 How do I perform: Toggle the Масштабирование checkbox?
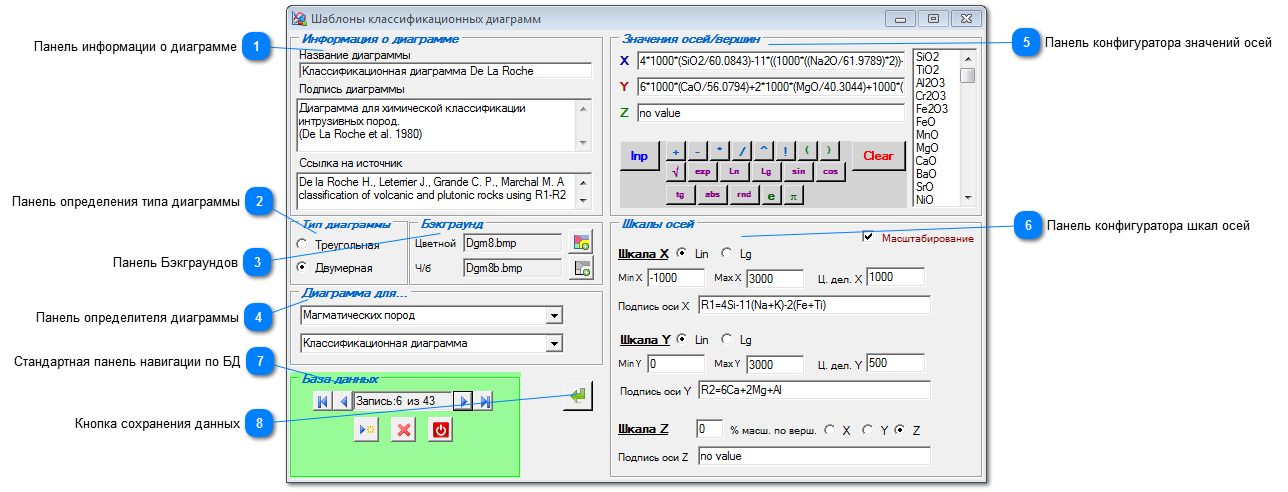[x=868, y=238]
